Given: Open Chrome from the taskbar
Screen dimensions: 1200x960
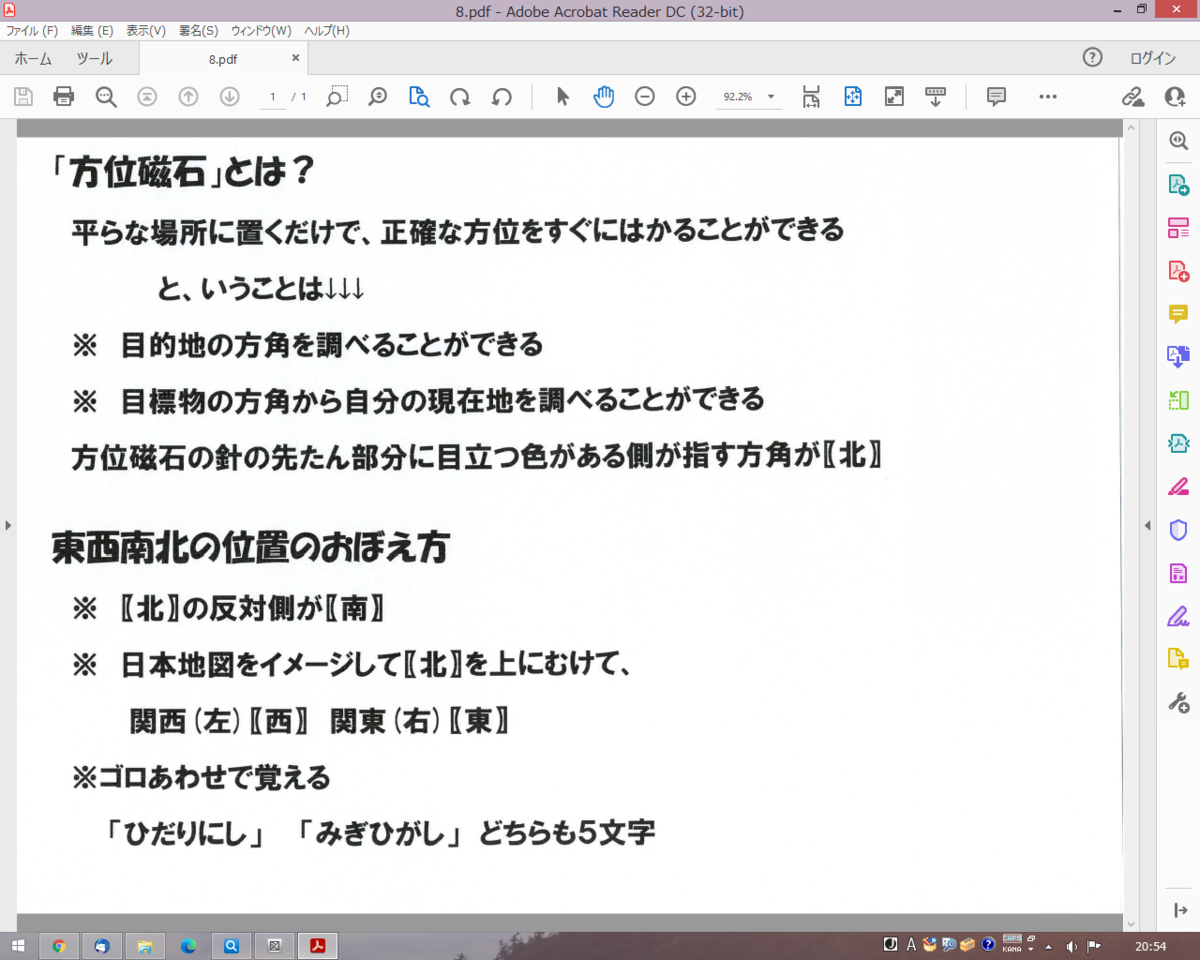Looking at the screenshot, I should tap(59, 945).
